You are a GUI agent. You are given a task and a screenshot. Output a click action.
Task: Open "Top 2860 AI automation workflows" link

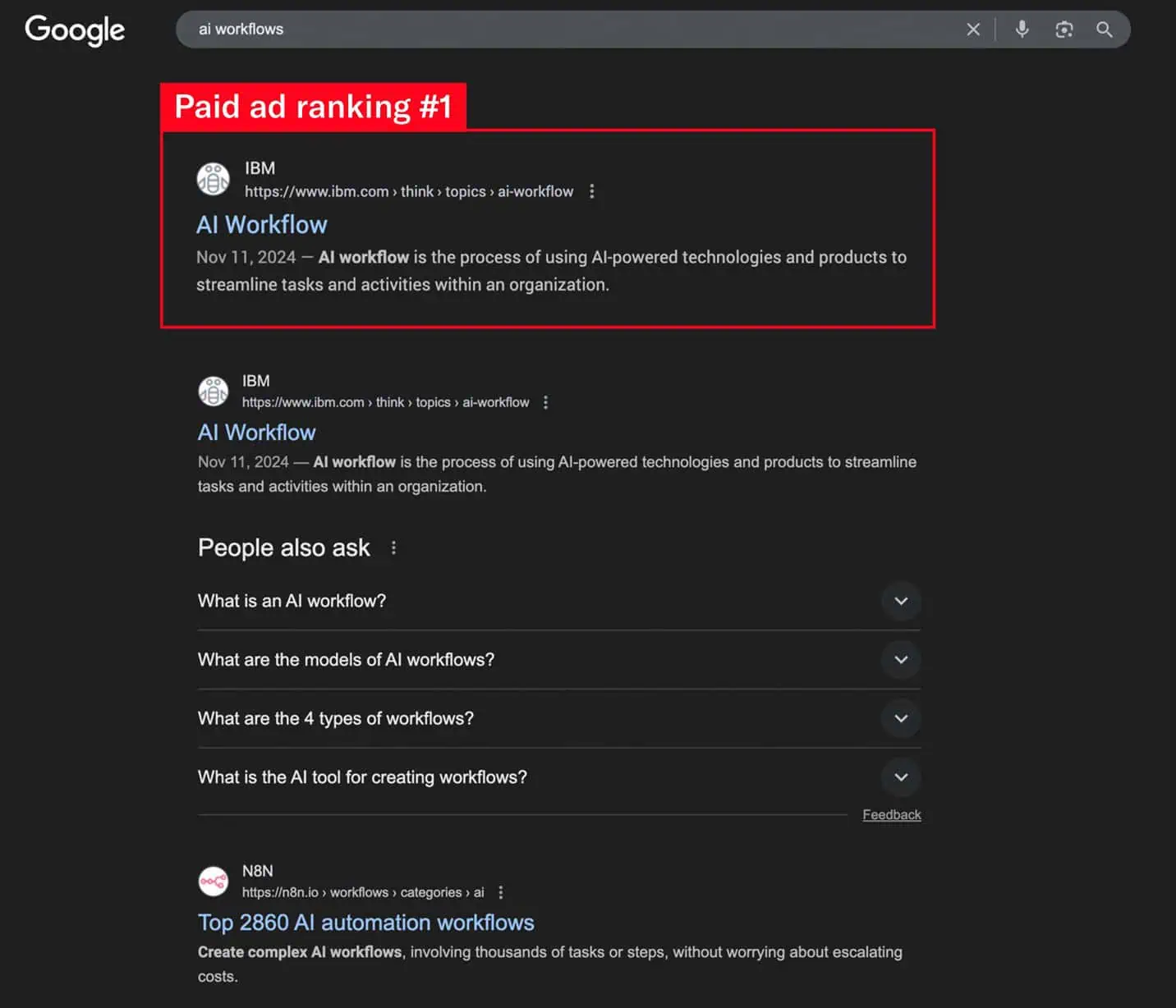pos(366,923)
